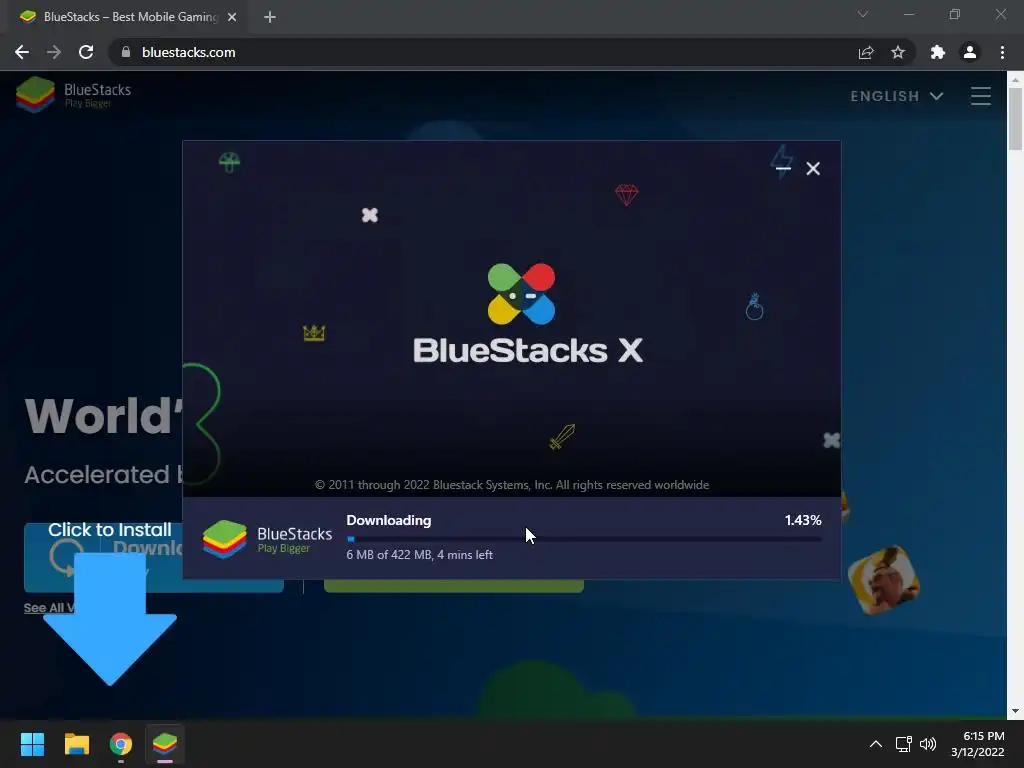The width and height of the screenshot is (1024, 768).
Task: Open the ENGLISH language dropdown
Action: pyautogui.click(x=897, y=96)
